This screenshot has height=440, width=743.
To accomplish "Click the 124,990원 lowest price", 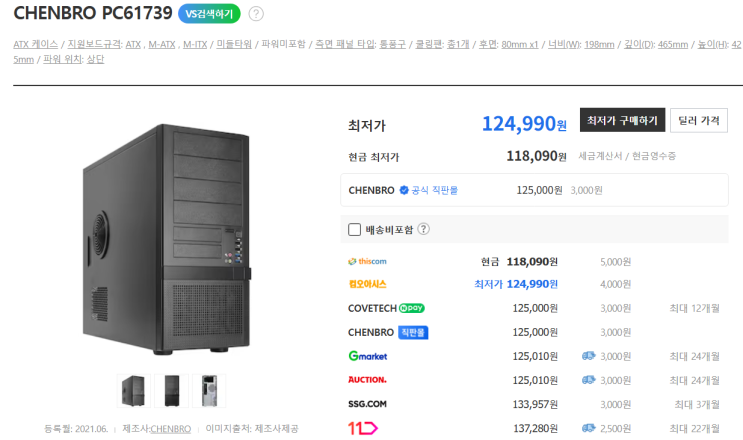I will click(x=524, y=124).
